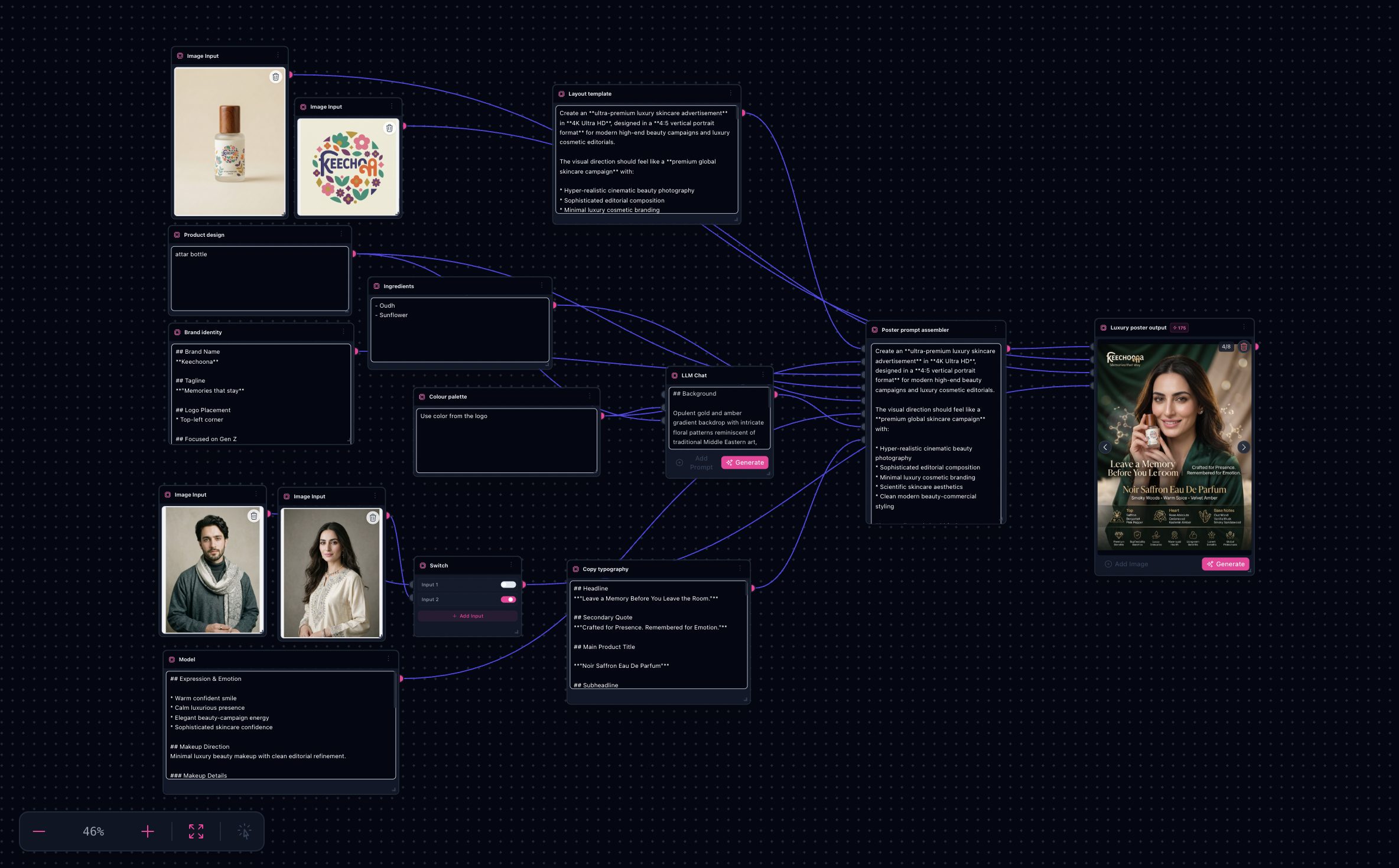Click the plus-circle icon beside Add Prompt
Screen dimensions: 1399x868
coord(679,463)
